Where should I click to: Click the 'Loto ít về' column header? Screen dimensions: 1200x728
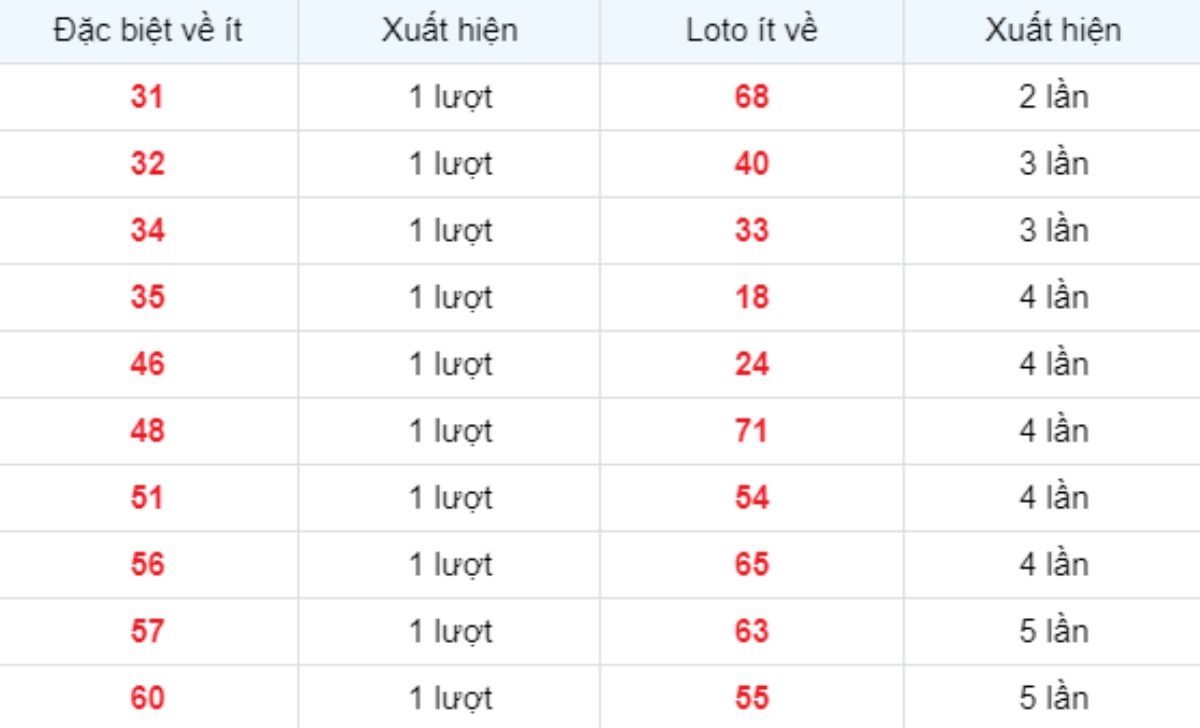751,31
